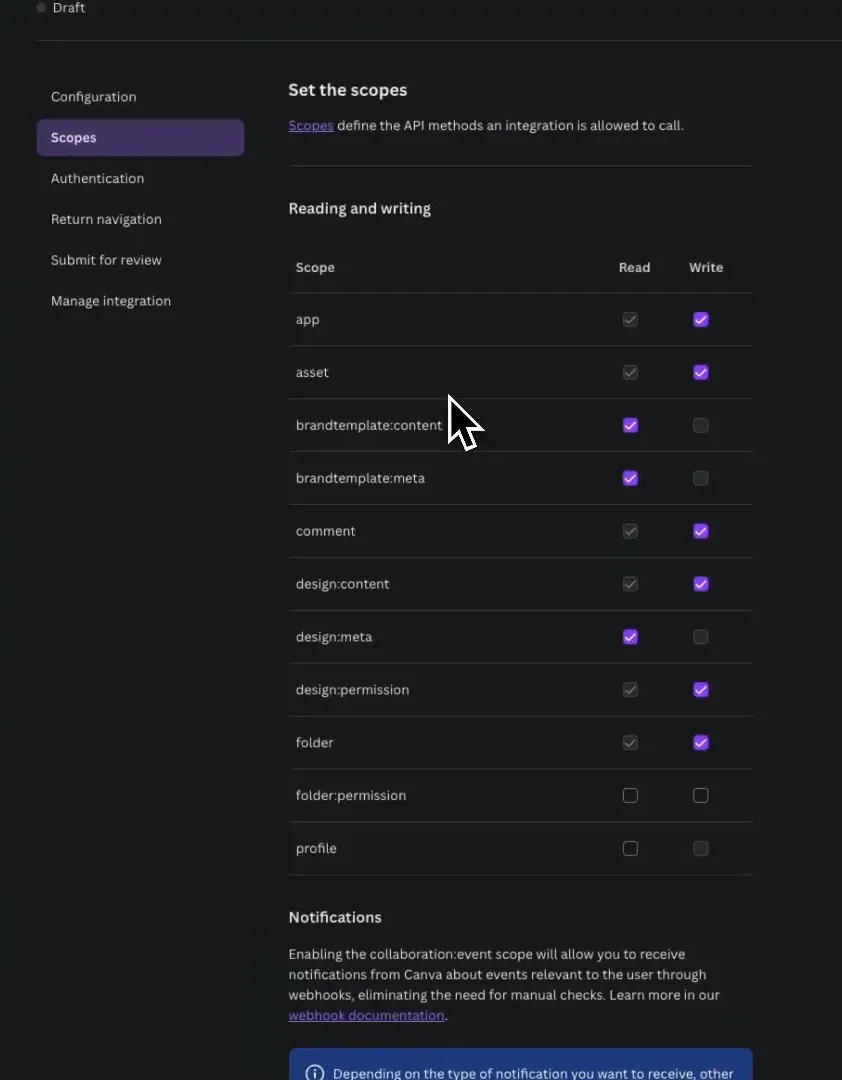This screenshot has width=842, height=1080.
Task: Open the Configuration section
Action: pyautogui.click(x=94, y=97)
